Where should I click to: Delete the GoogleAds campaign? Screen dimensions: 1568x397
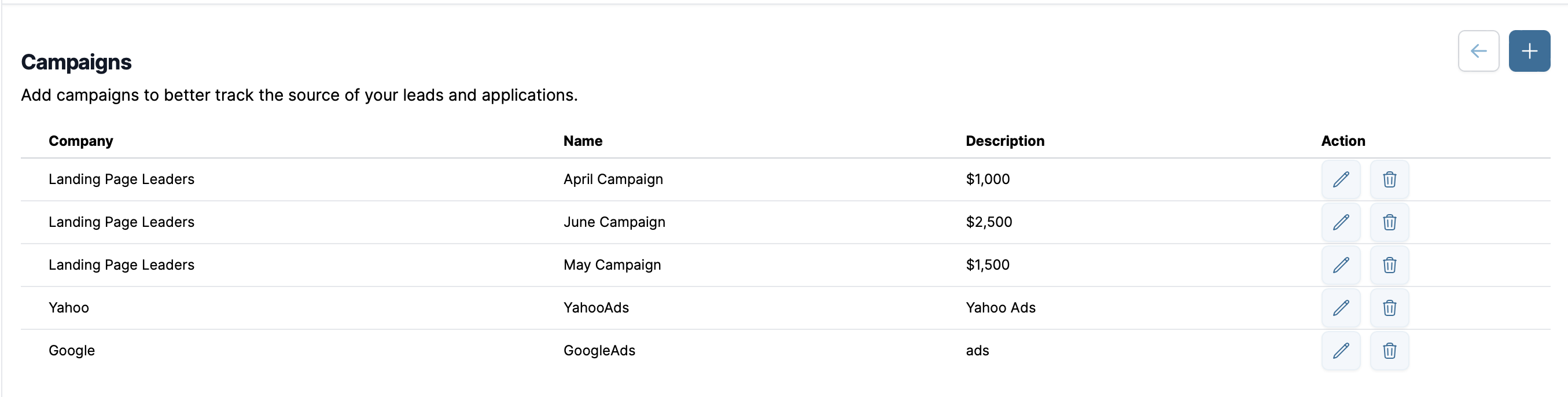click(x=1389, y=351)
